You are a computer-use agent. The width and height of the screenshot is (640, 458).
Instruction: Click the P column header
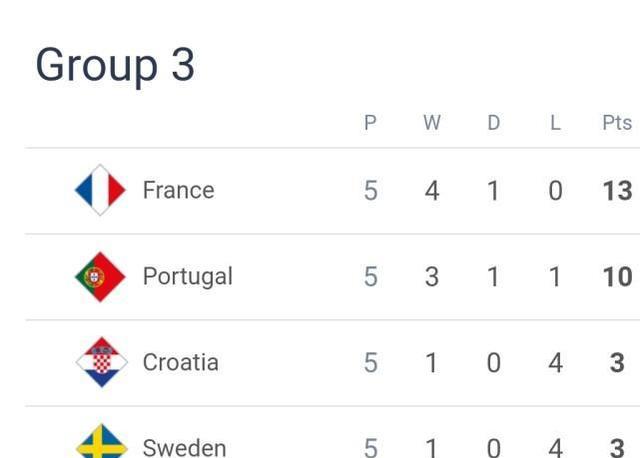click(370, 123)
